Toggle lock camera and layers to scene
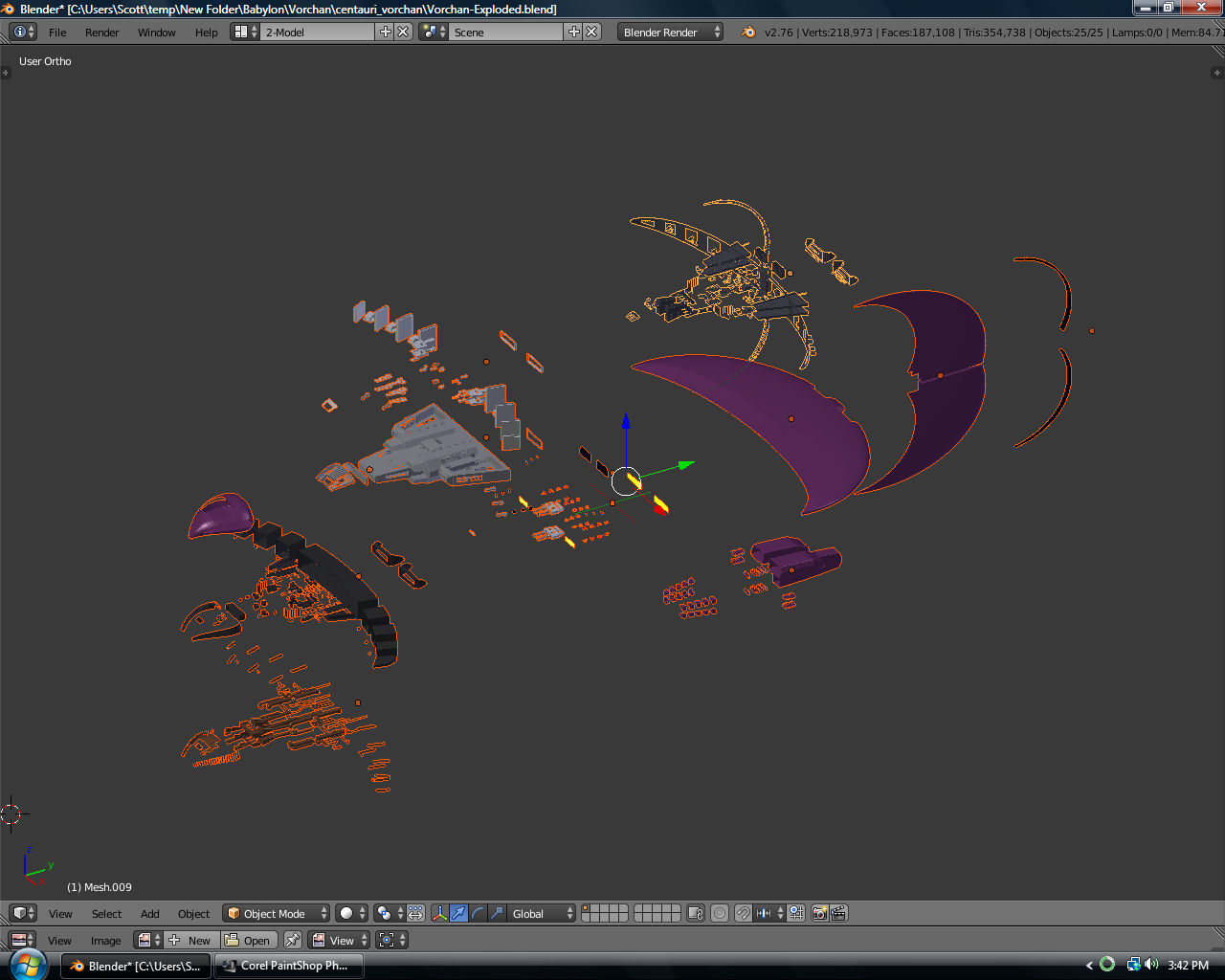 click(x=696, y=913)
